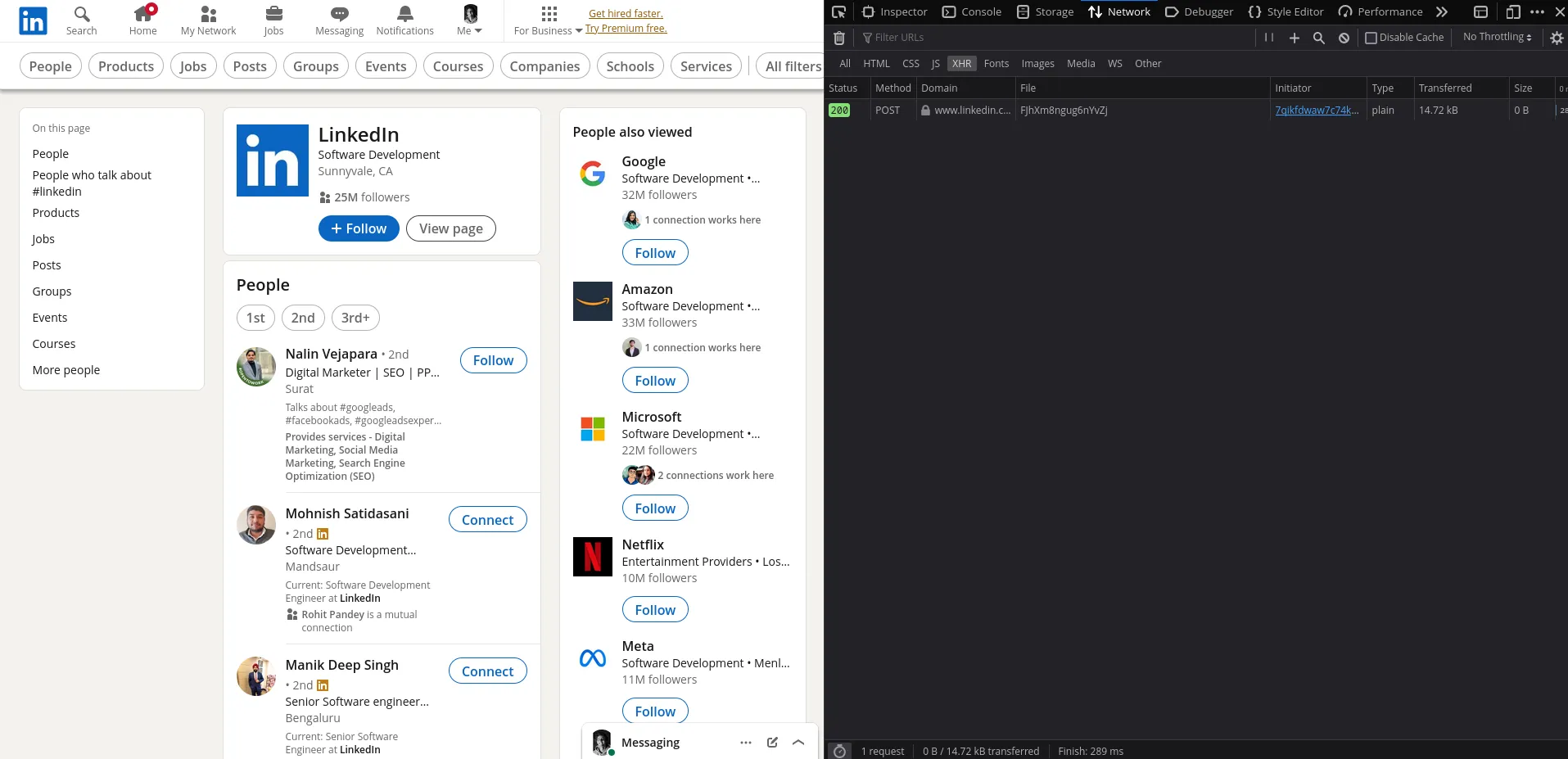Connect with Mohnish Satidasani
The width and height of the screenshot is (1568, 759).
coord(488,520)
